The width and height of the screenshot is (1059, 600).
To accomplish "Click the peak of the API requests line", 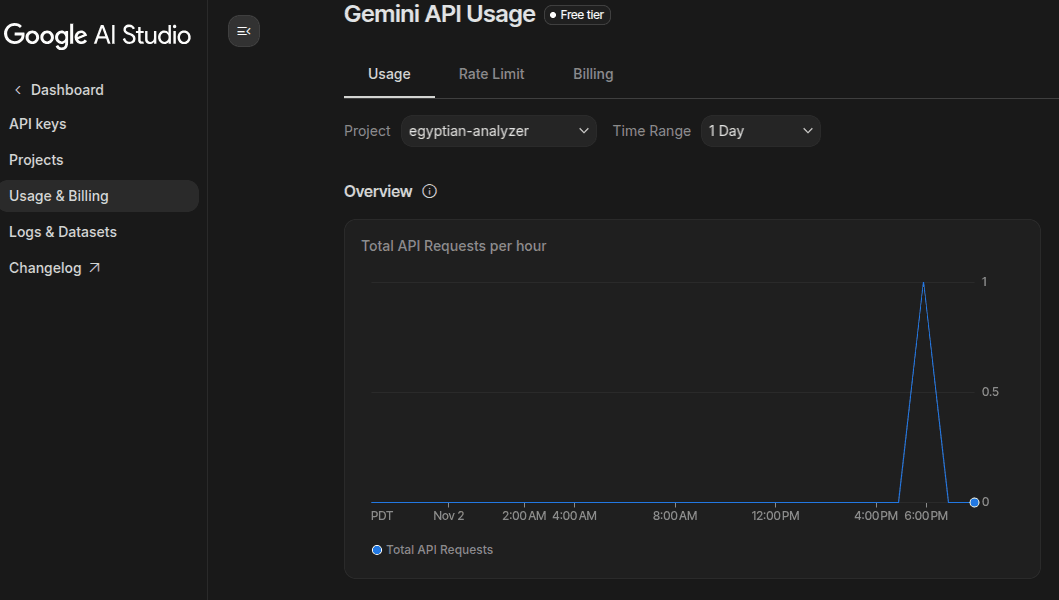I will pyautogui.click(x=923, y=283).
